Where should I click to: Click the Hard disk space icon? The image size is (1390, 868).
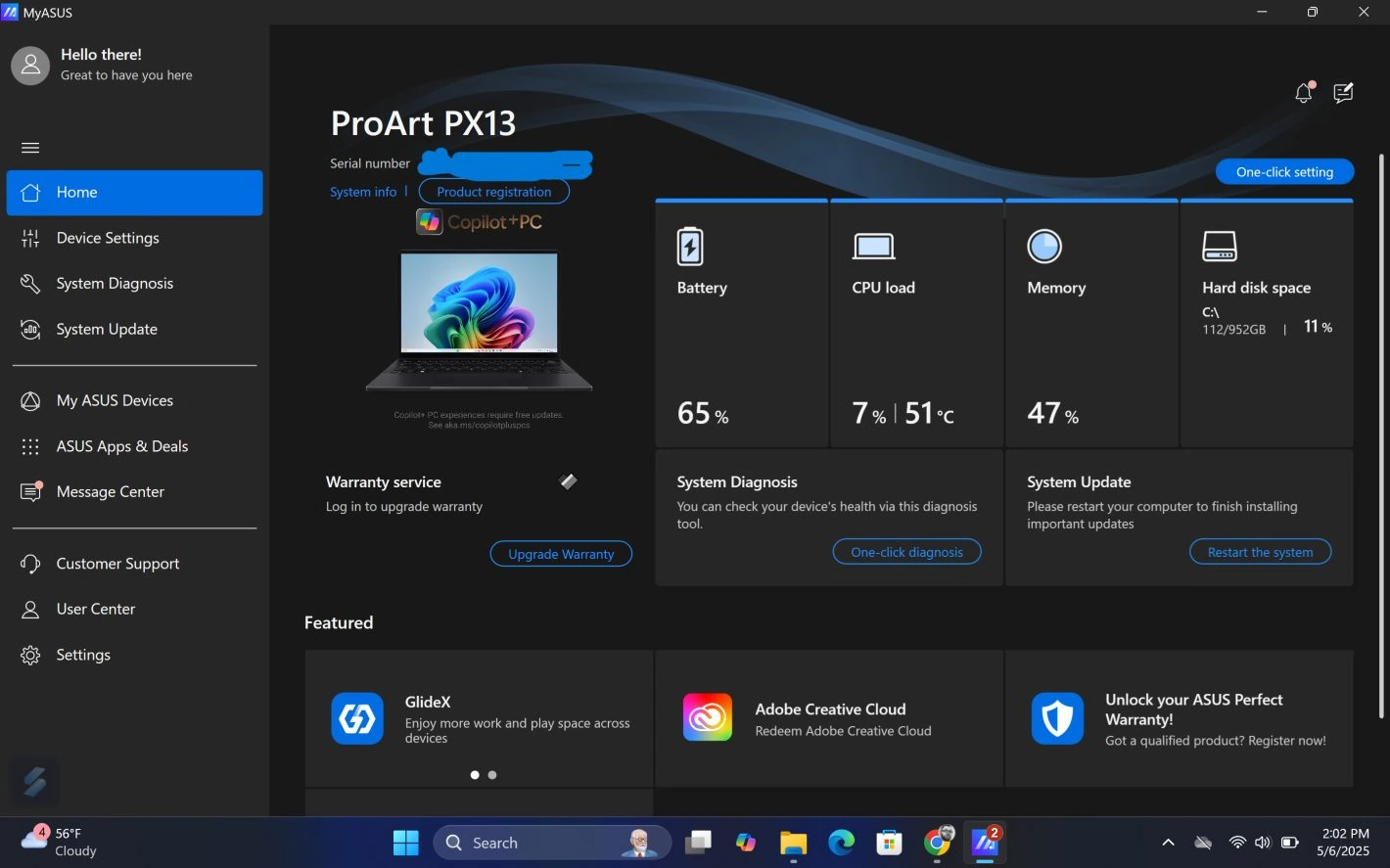pyautogui.click(x=1220, y=247)
